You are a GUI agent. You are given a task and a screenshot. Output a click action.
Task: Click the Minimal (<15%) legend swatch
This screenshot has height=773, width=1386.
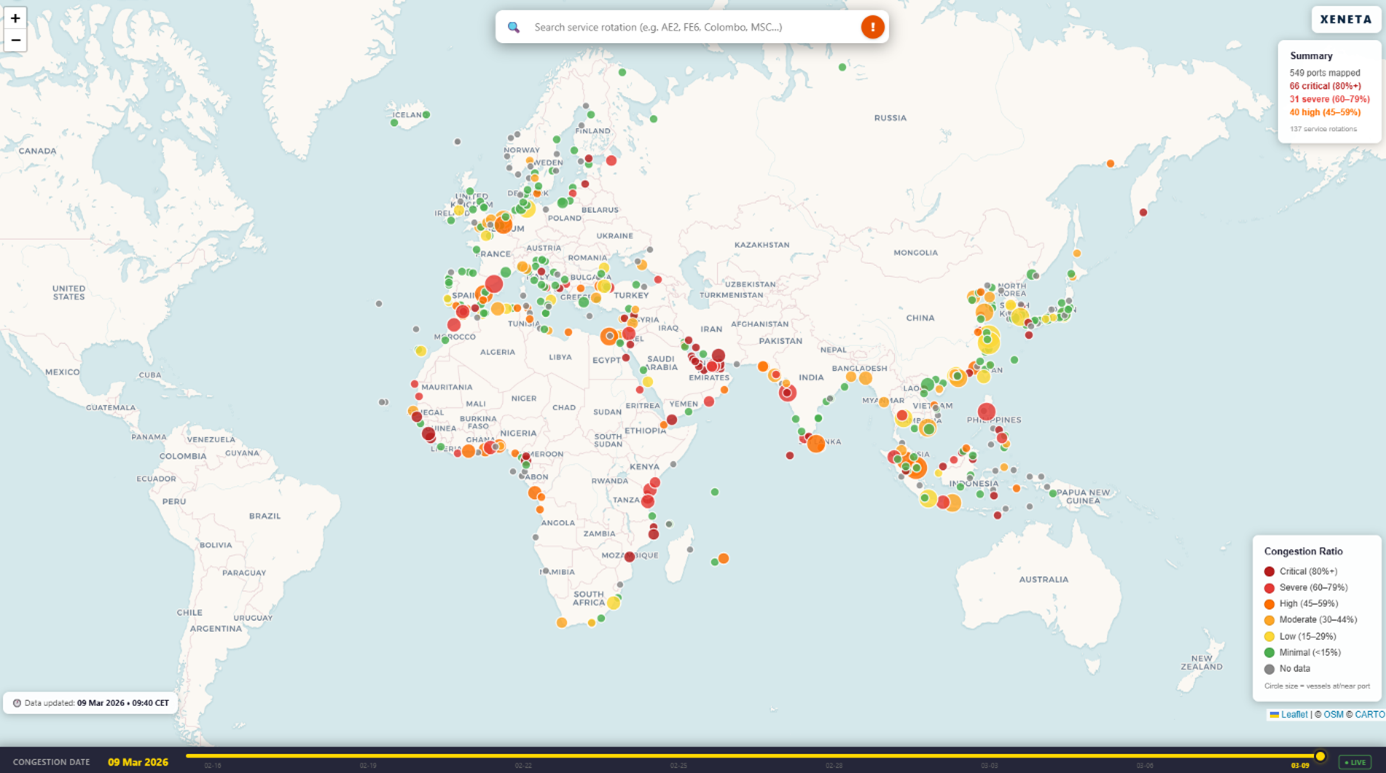[1269, 653]
